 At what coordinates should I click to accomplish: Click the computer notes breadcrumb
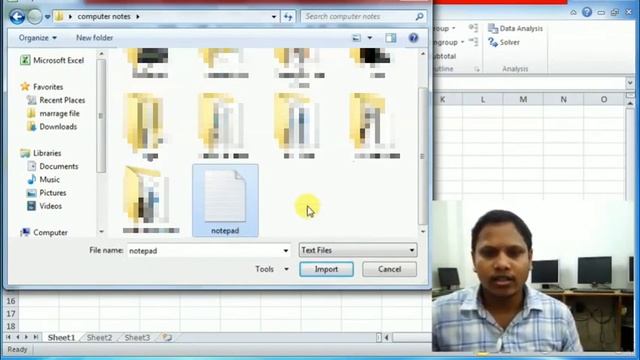click(104, 16)
